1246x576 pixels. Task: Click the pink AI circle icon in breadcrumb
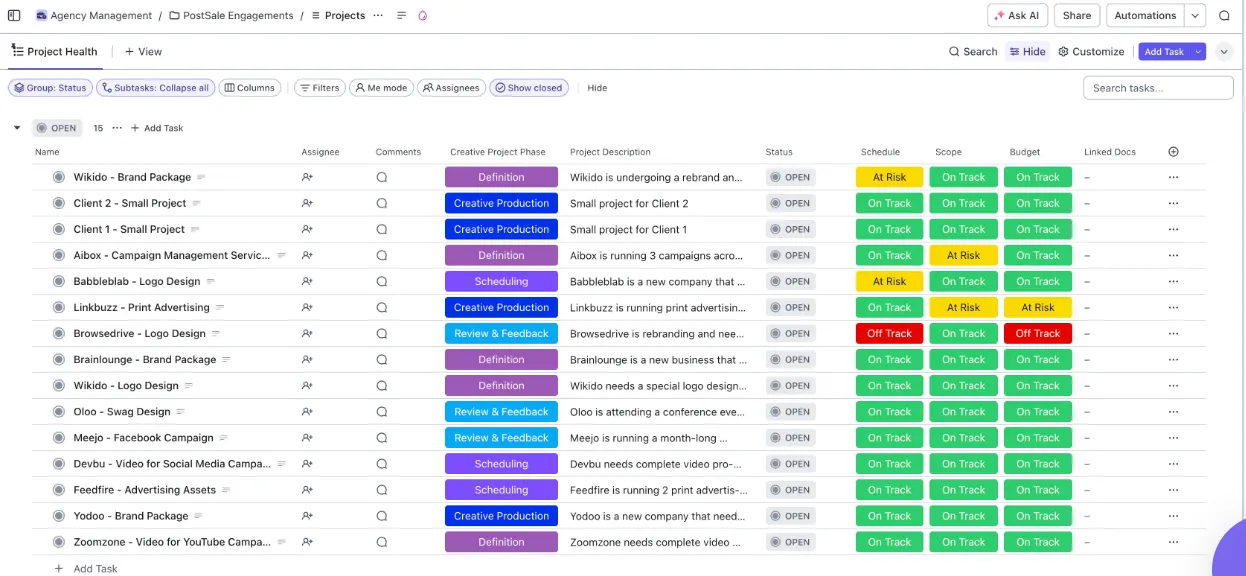coord(422,16)
